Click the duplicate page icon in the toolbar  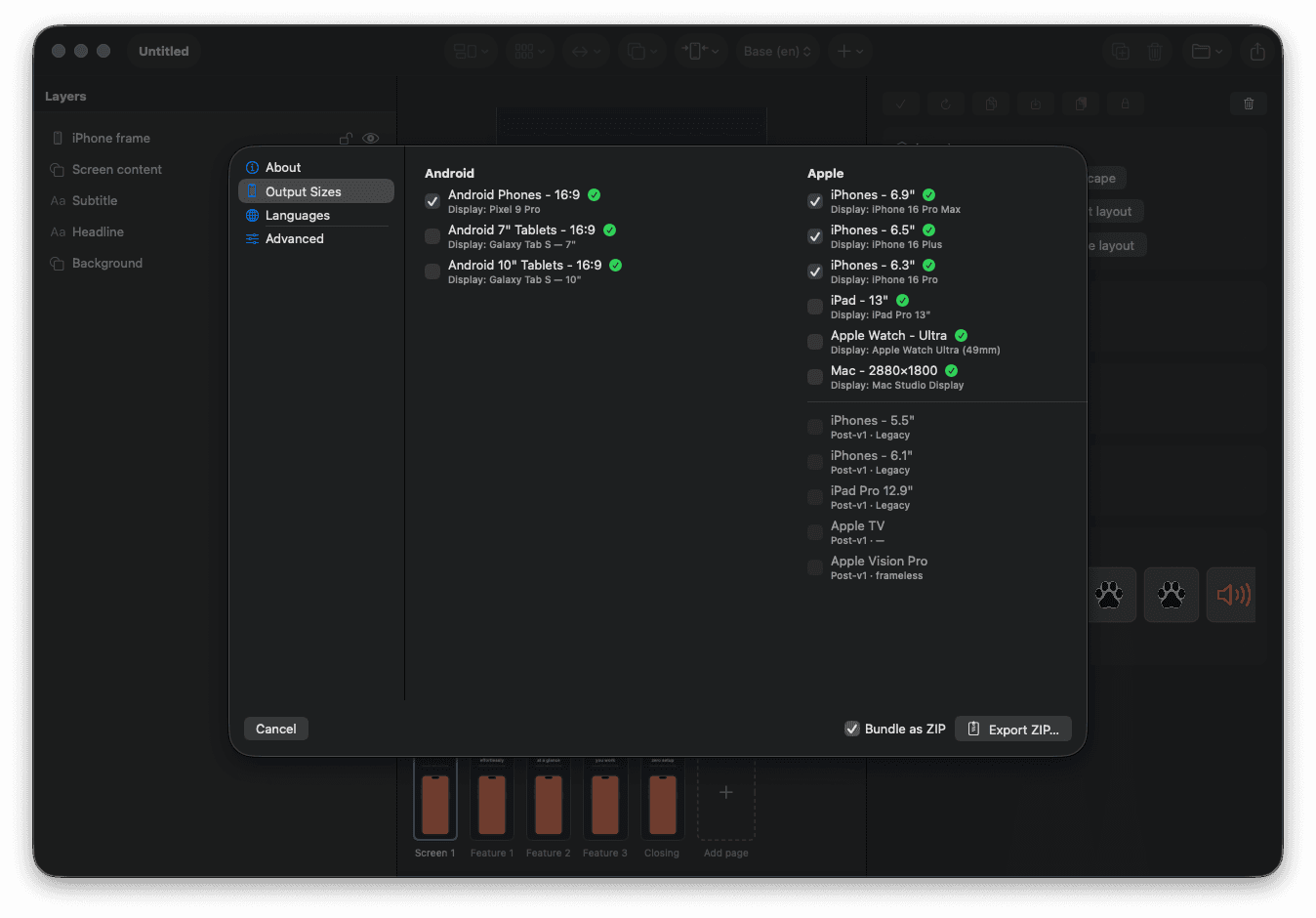[x=1121, y=52]
